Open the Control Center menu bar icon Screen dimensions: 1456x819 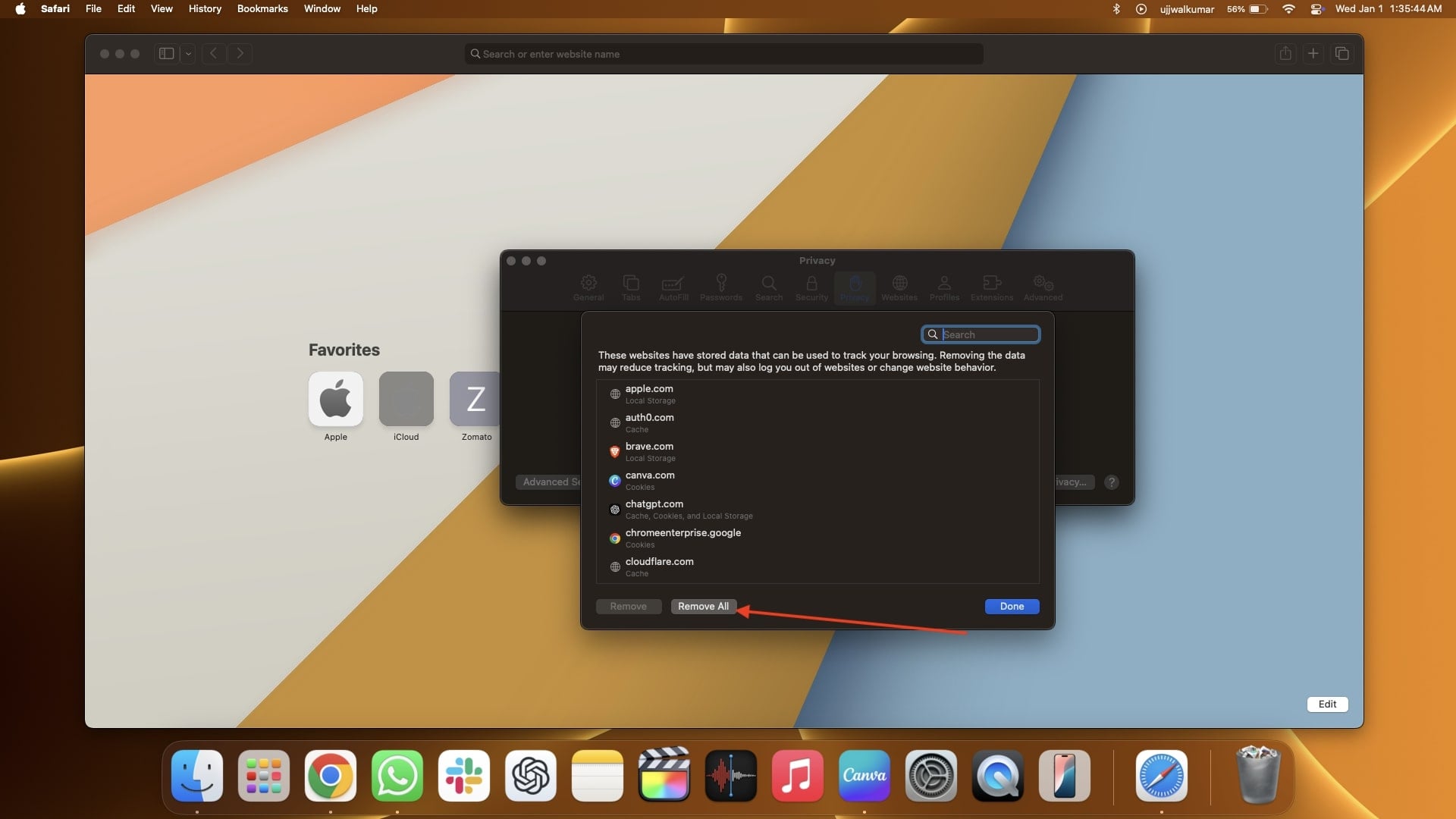[1317, 9]
